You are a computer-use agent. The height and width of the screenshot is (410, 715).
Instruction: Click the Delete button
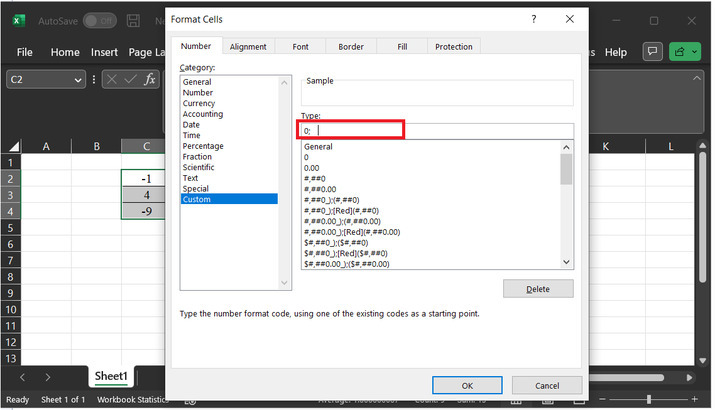click(x=538, y=289)
